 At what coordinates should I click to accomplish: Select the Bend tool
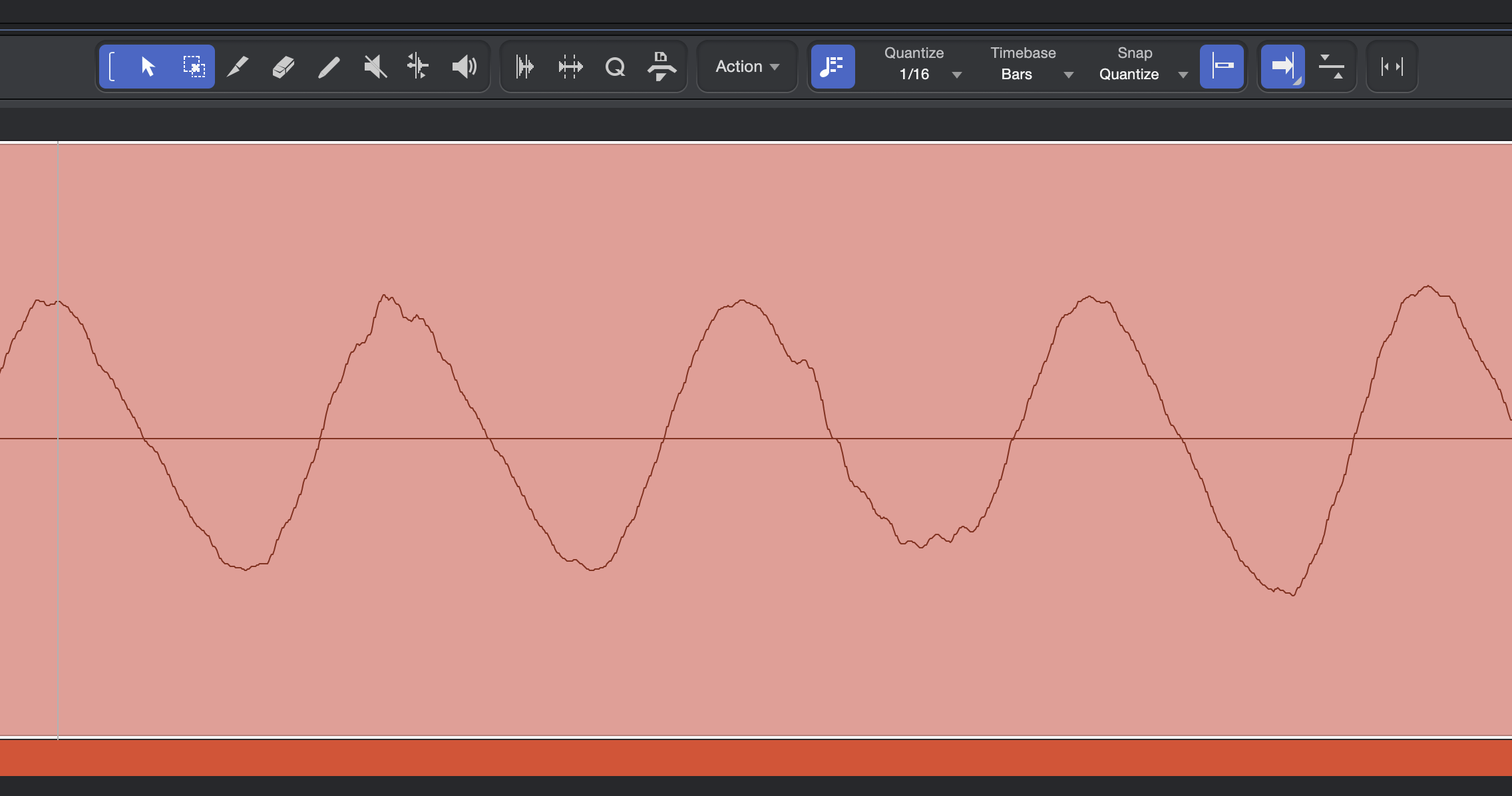[x=418, y=67]
